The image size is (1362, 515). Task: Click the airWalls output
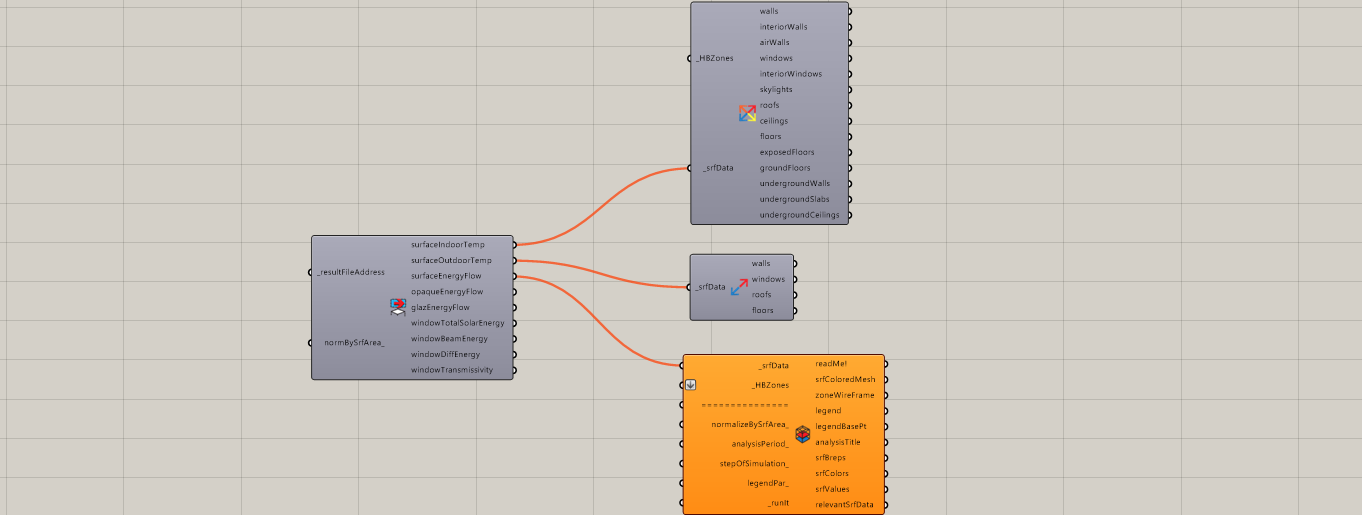[774, 42]
